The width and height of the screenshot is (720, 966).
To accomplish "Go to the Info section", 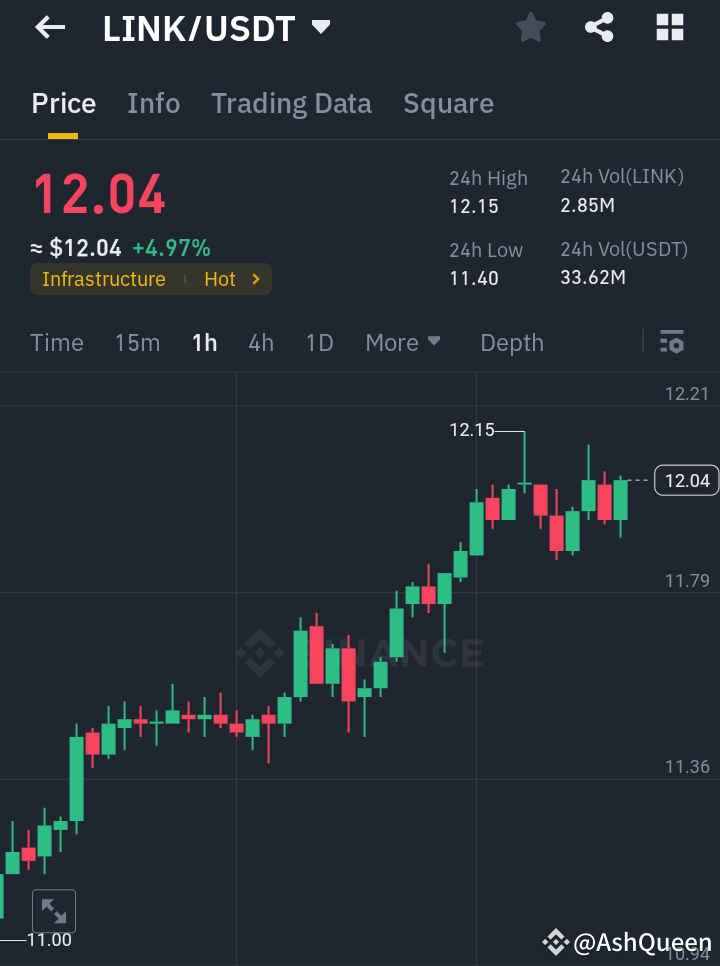I will (153, 103).
